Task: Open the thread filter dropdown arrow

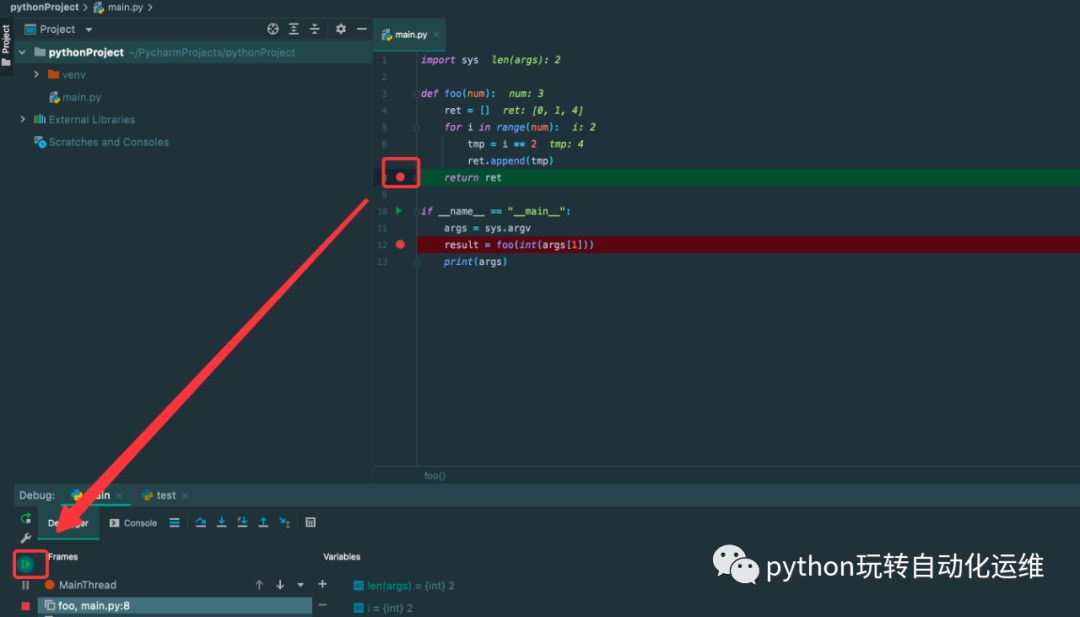Action: coord(300,585)
